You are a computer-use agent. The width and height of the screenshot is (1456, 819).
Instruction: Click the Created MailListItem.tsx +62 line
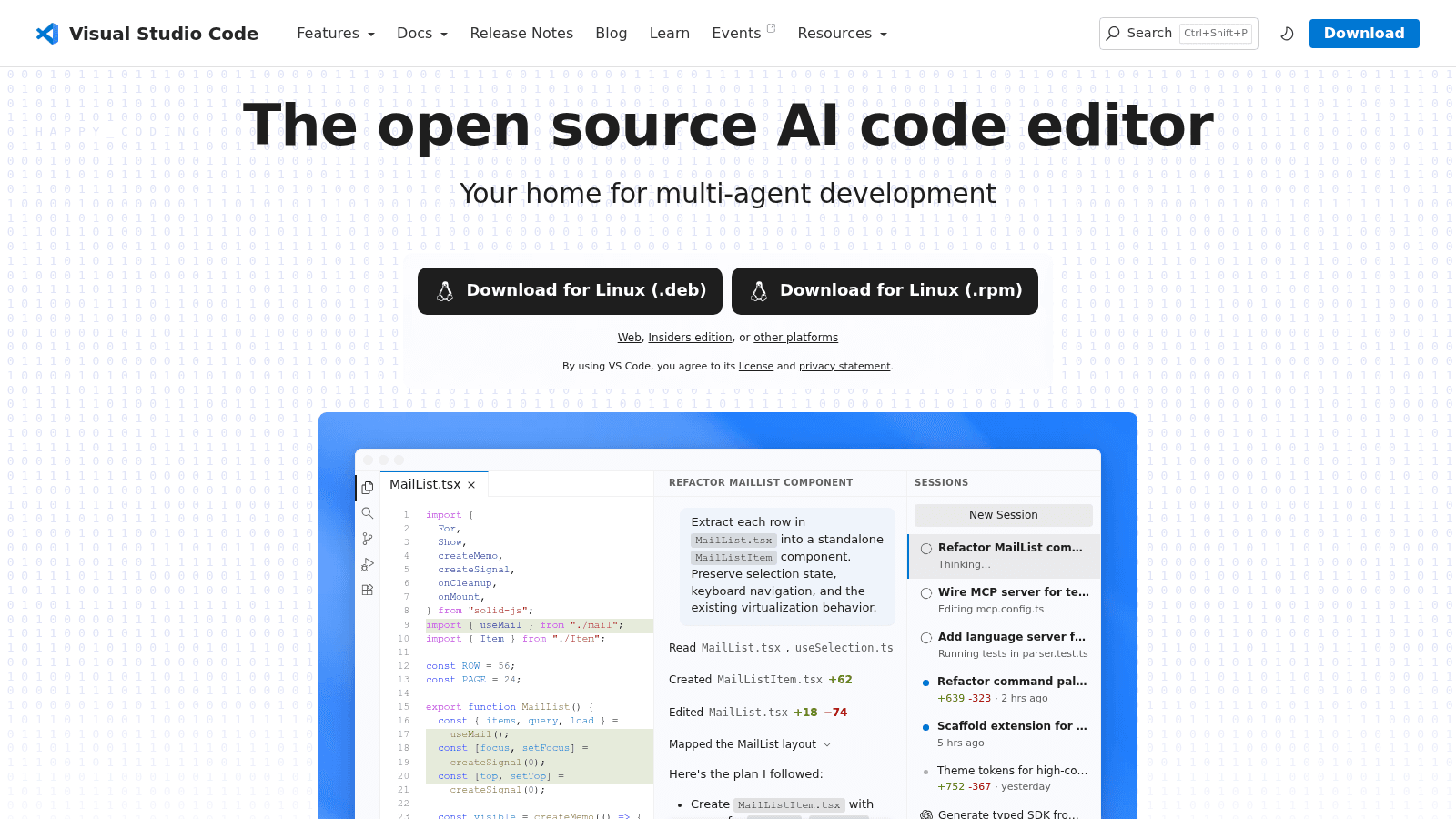click(761, 680)
